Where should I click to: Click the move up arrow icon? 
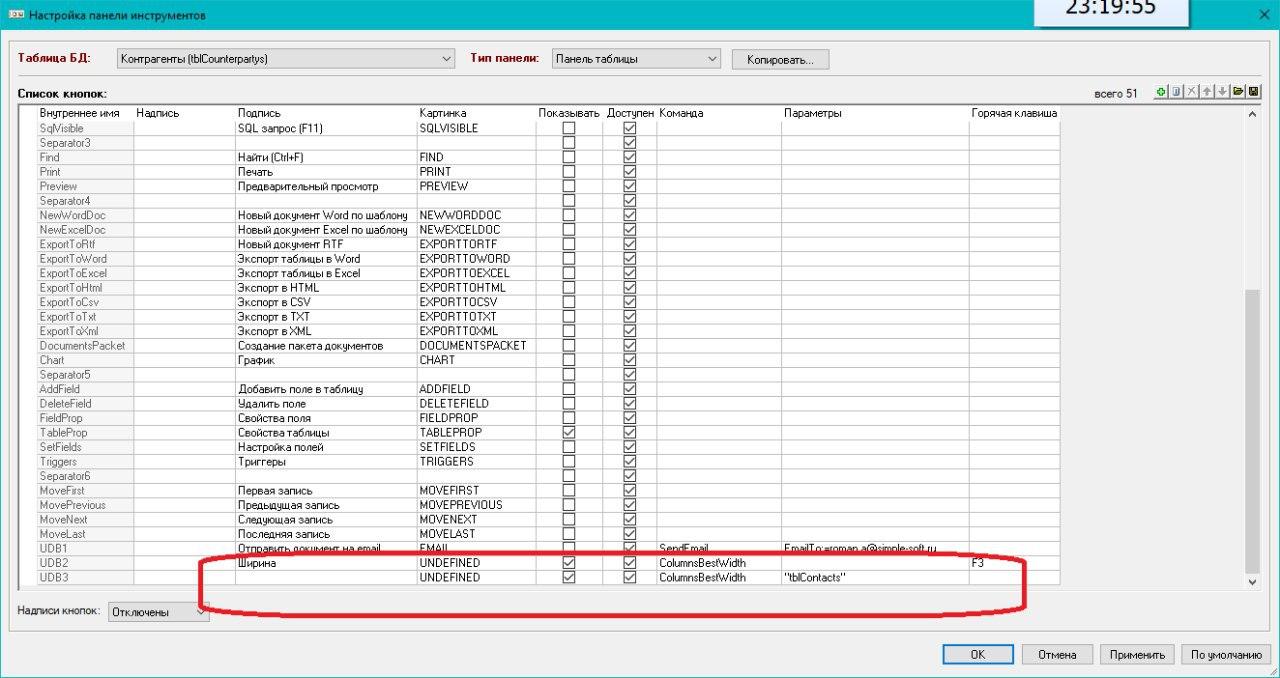coord(1207,92)
